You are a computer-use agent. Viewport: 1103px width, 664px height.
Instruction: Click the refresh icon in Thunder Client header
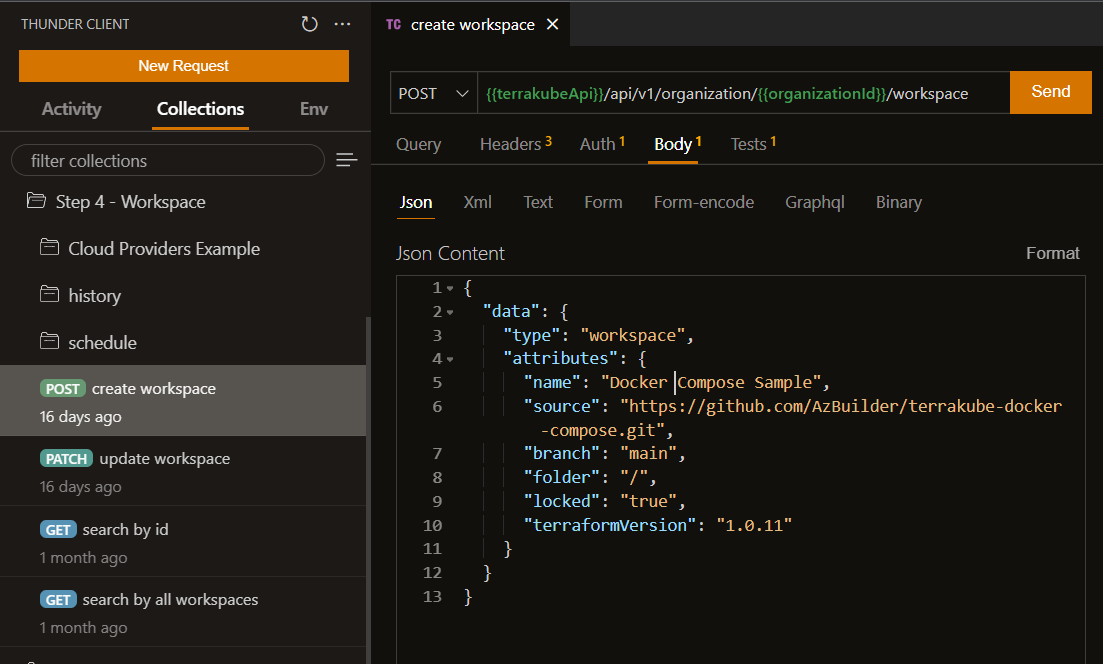coord(310,24)
